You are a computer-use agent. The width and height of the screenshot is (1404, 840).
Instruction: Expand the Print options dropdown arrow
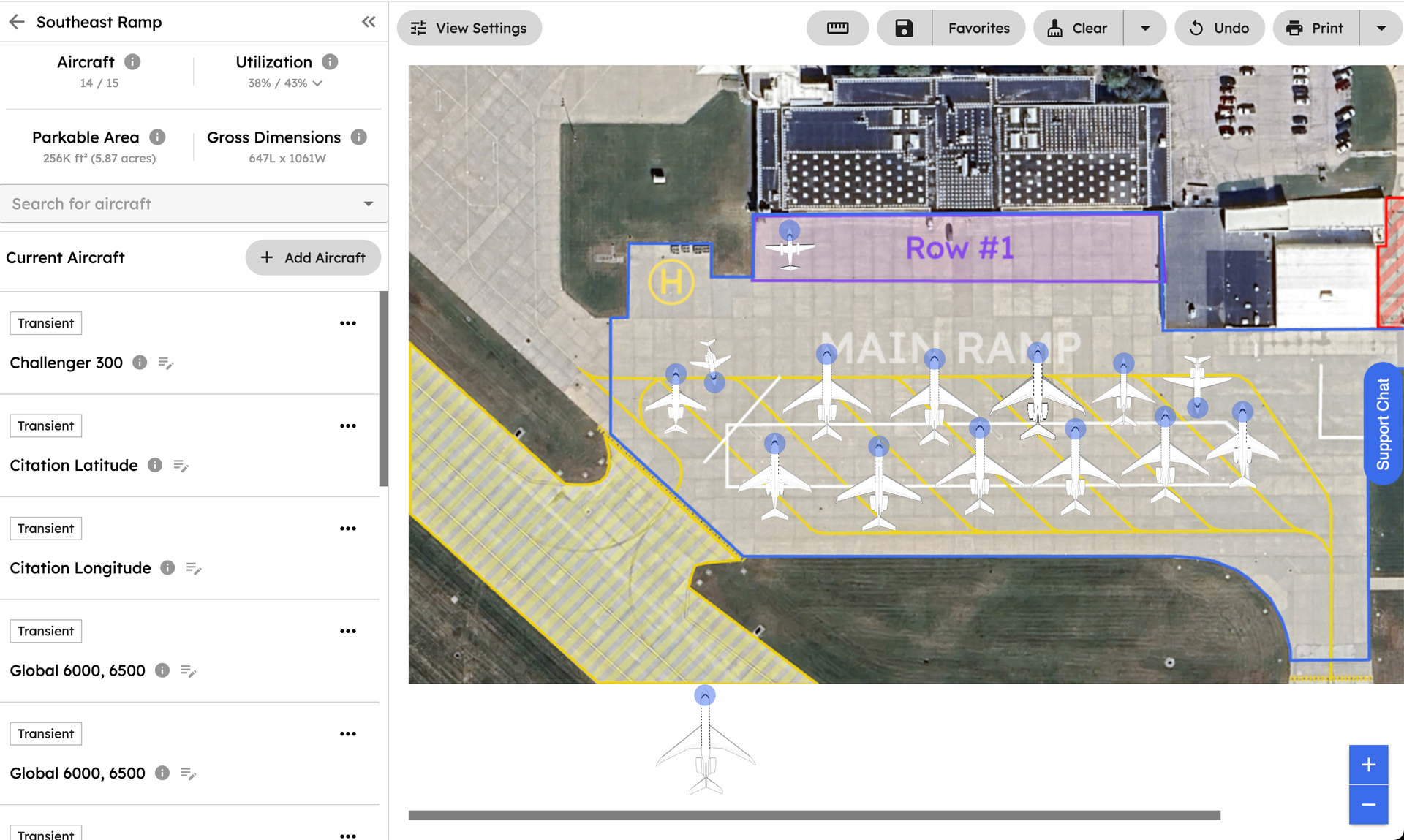pyautogui.click(x=1381, y=28)
